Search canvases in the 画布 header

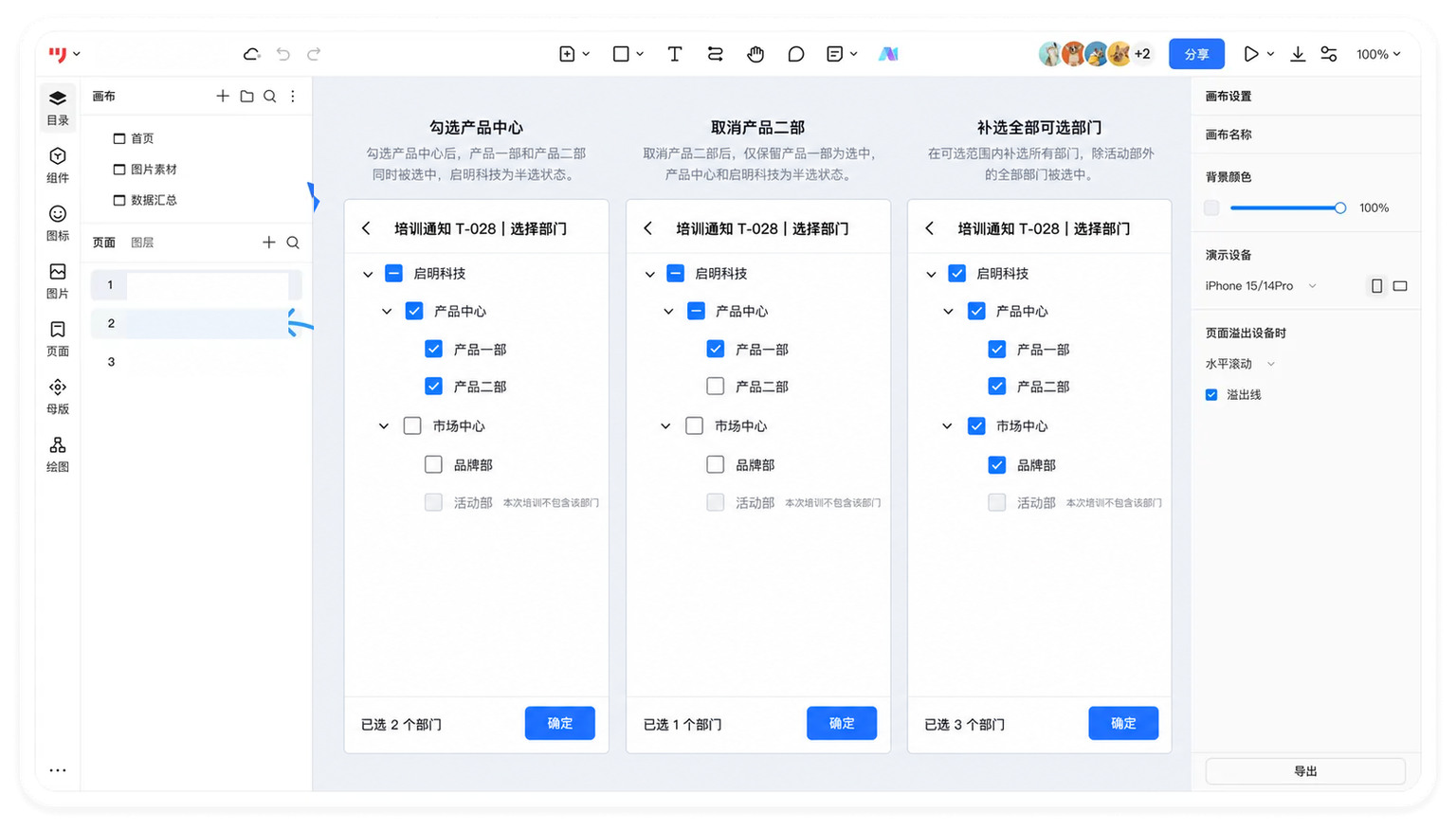(270, 96)
